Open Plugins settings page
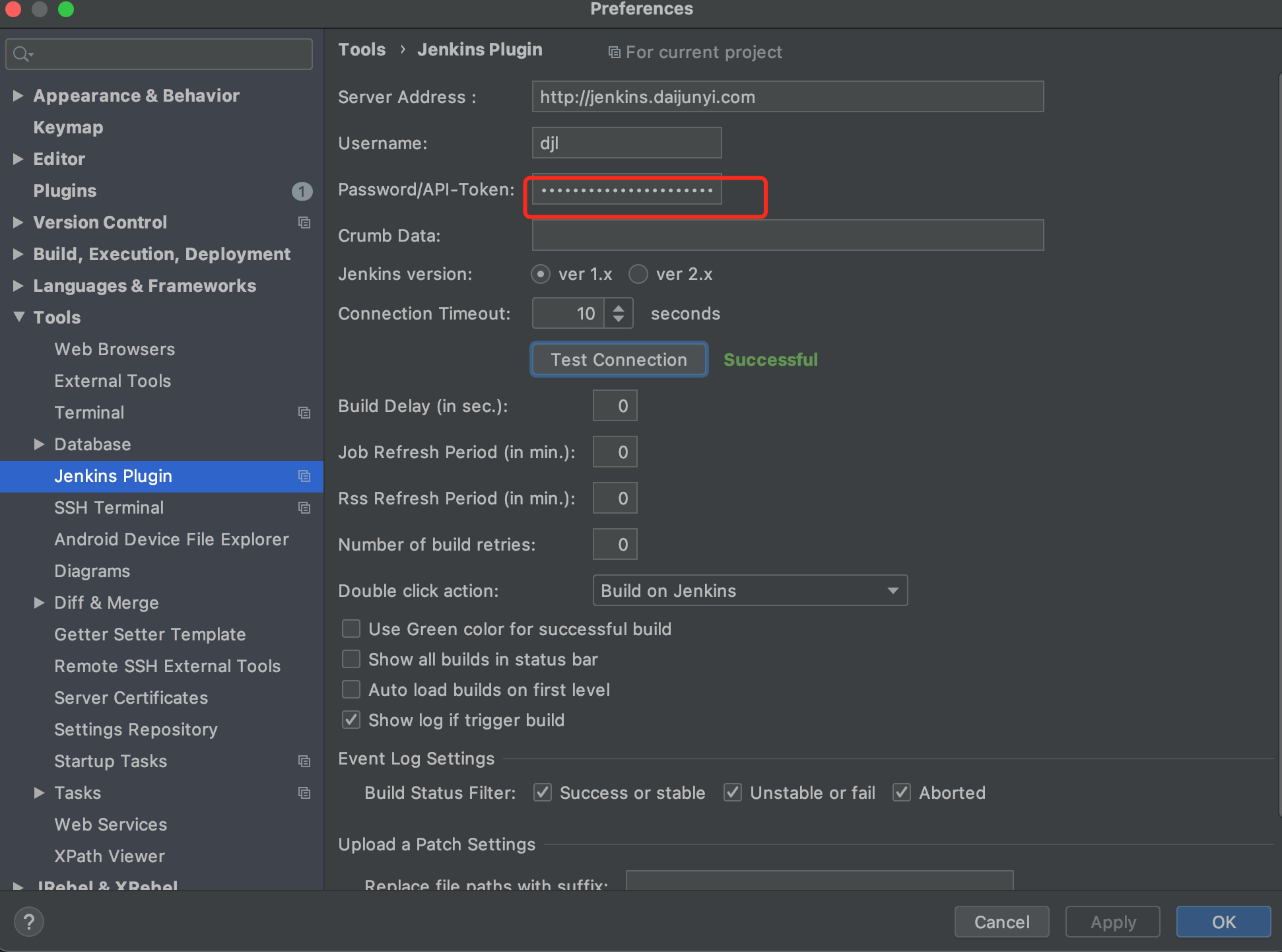 pyautogui.click(x=65, y=191)
